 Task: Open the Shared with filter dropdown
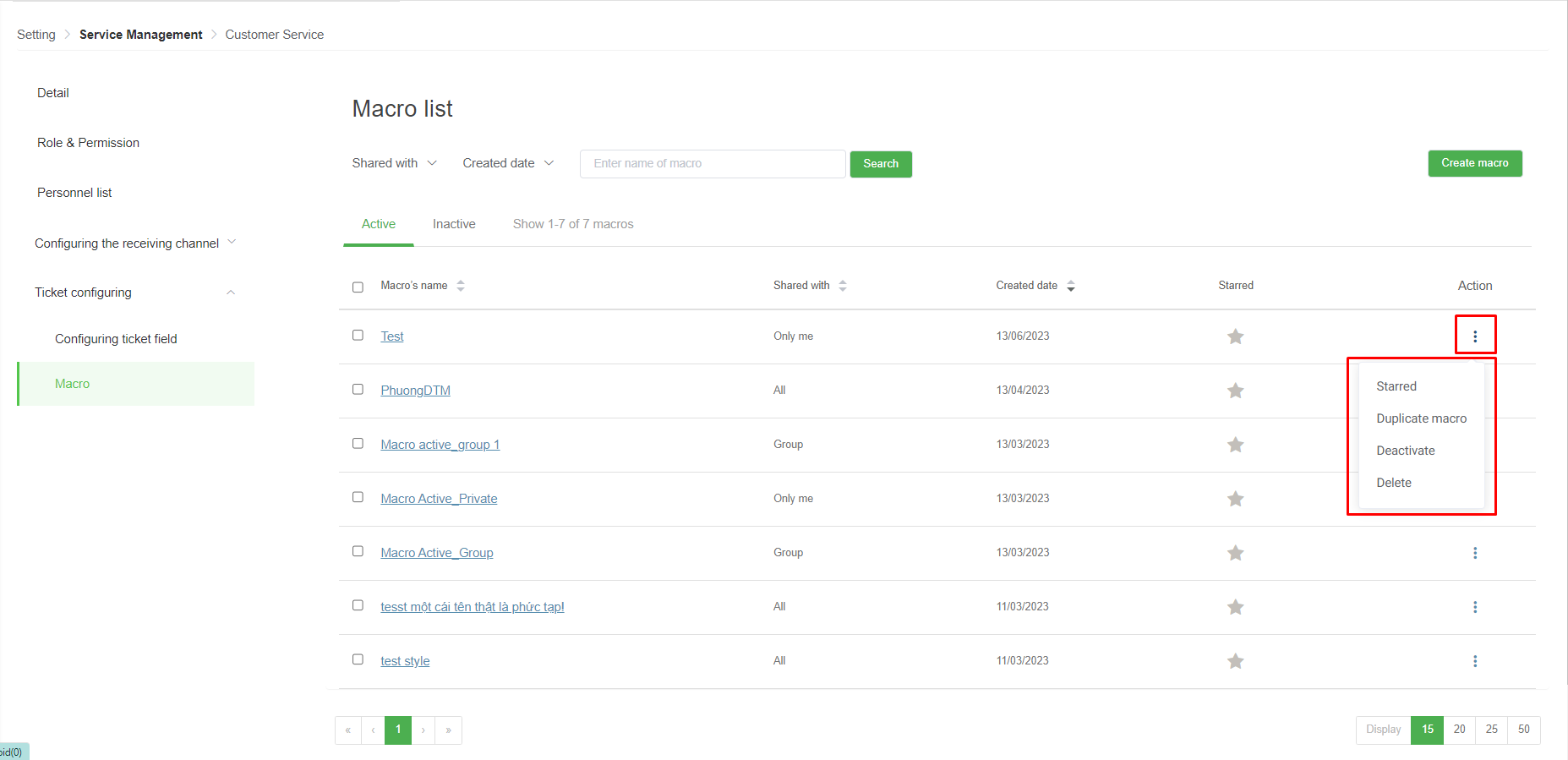coord(395,163)
